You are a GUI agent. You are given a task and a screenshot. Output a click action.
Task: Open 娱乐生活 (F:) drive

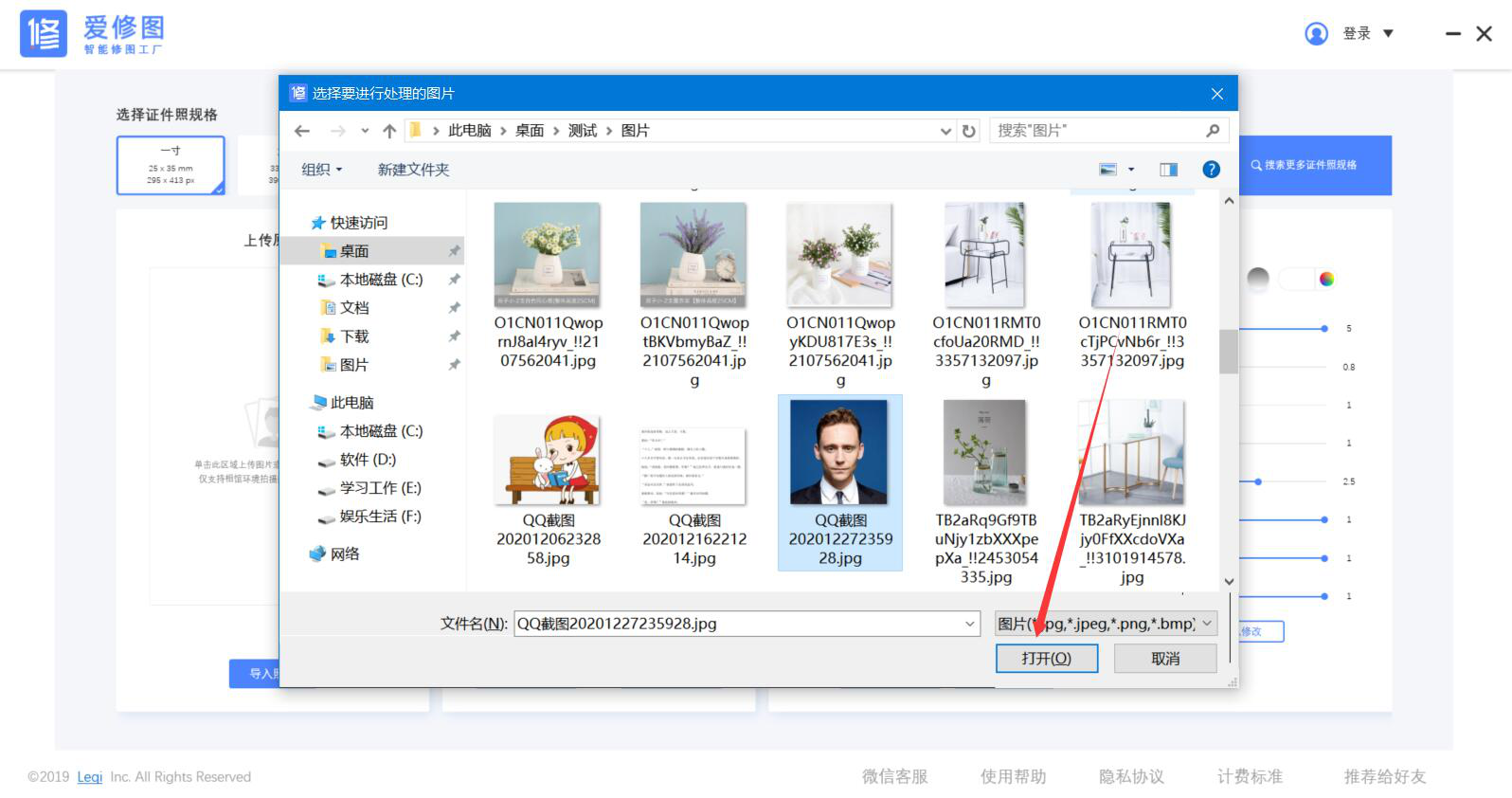click(x=380, y=517)
